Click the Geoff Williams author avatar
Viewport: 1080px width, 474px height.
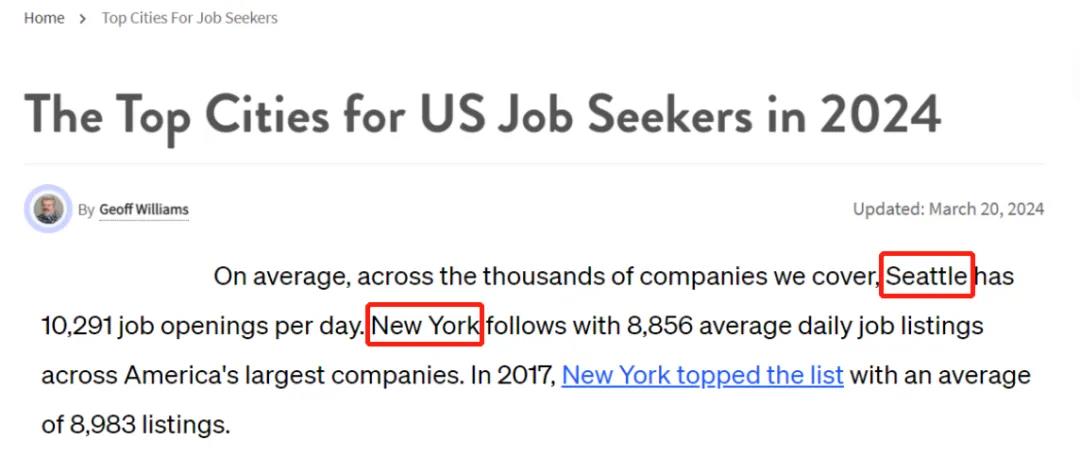click(48, 209)
